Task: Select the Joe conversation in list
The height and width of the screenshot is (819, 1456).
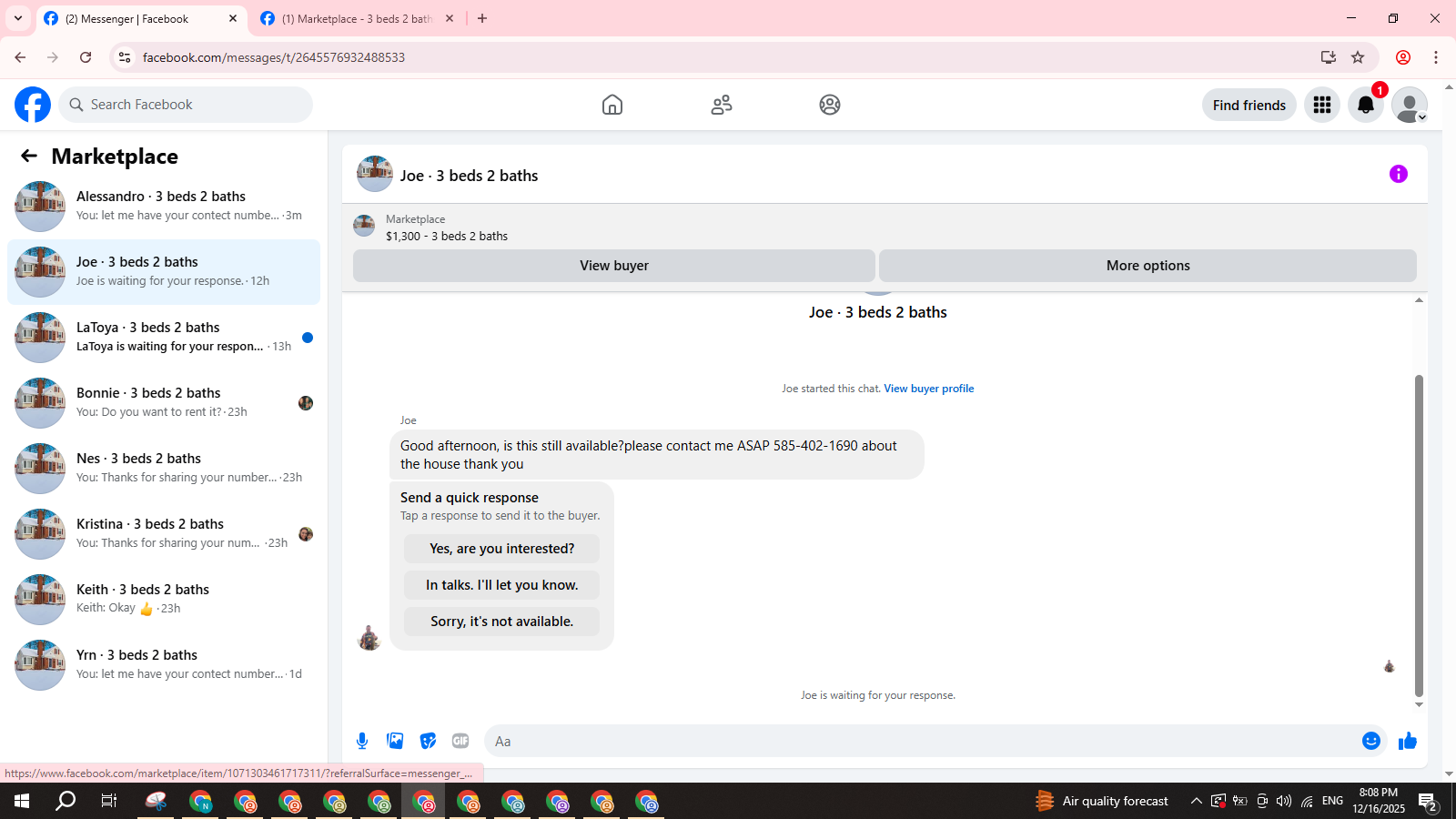Action: point(164,272)
